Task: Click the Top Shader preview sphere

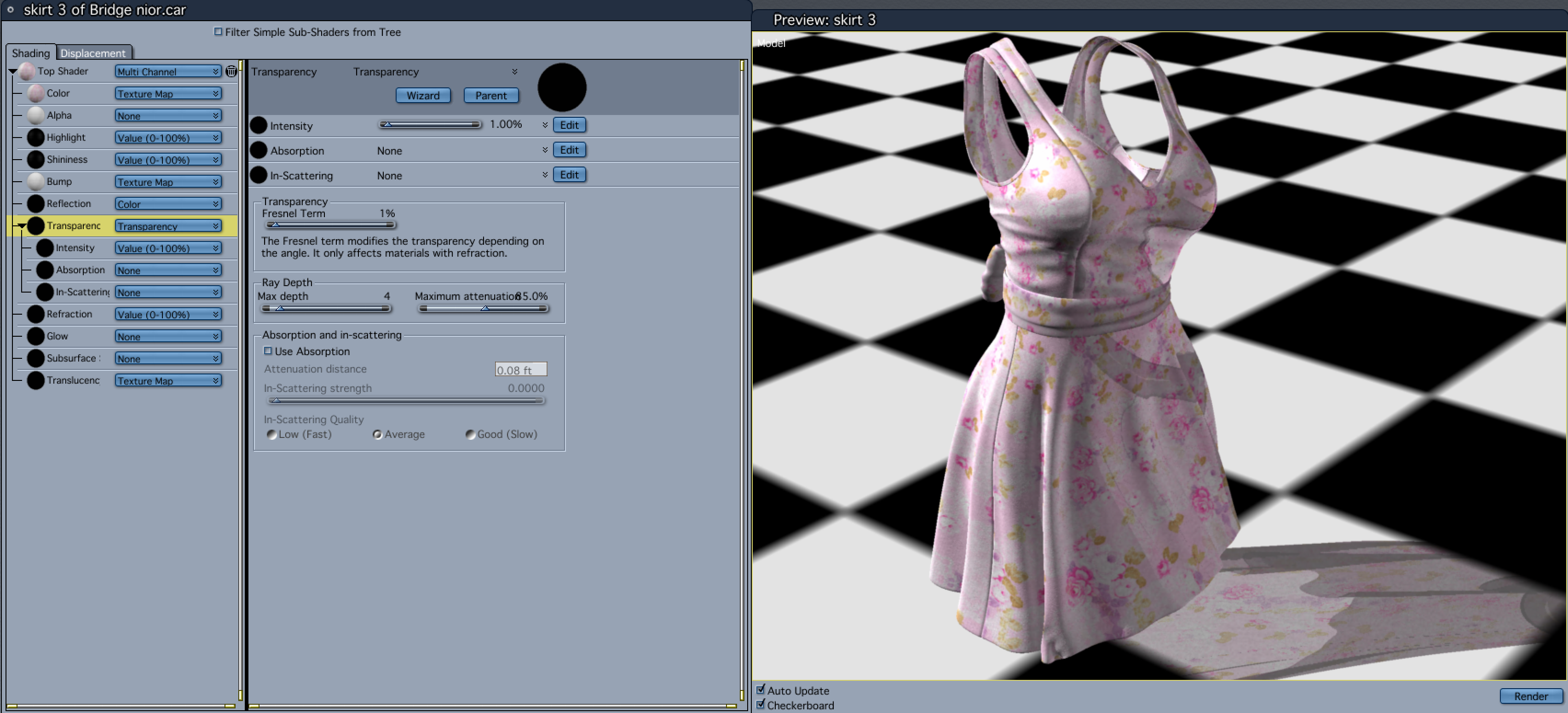Action: 27,71
